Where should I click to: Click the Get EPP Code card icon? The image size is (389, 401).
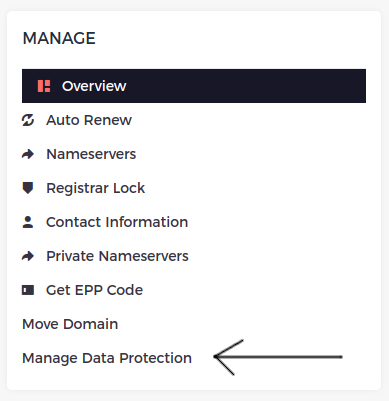tap(28, 290)
